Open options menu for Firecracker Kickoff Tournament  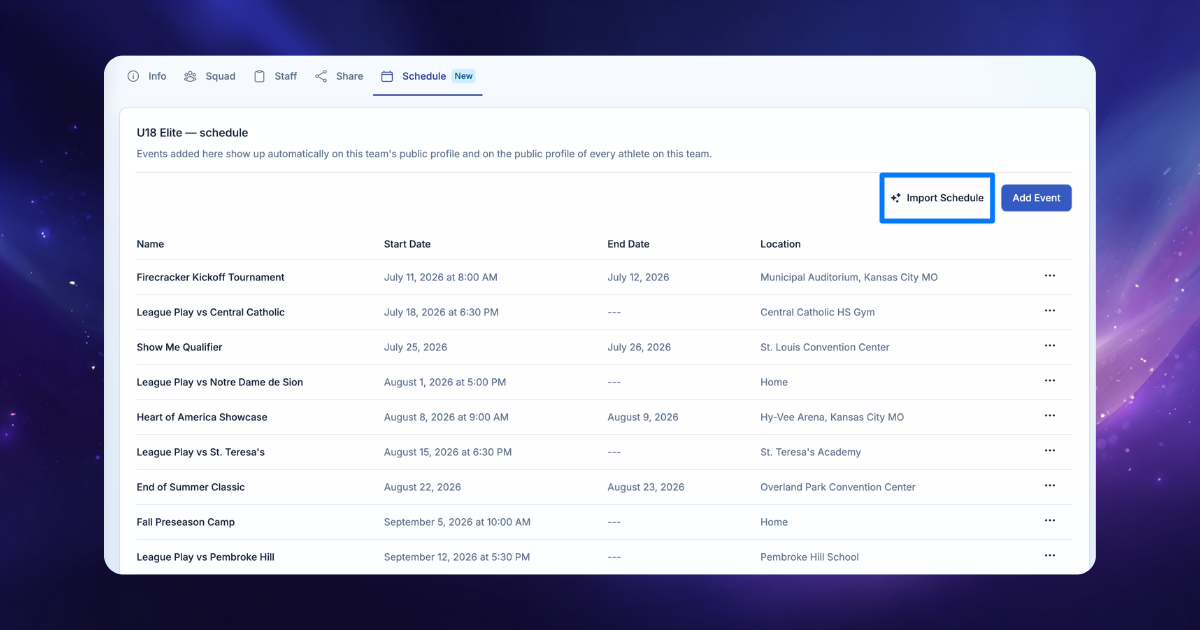point(1049,276)
